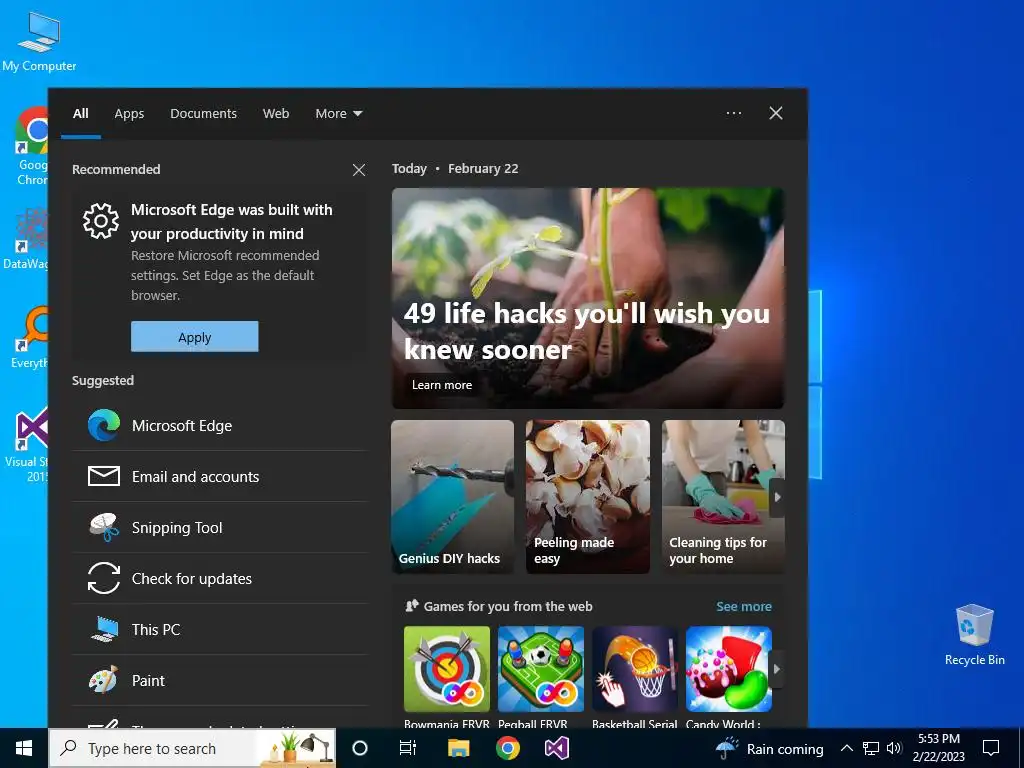Show hidden system tray icons

[x=846, y=748]
